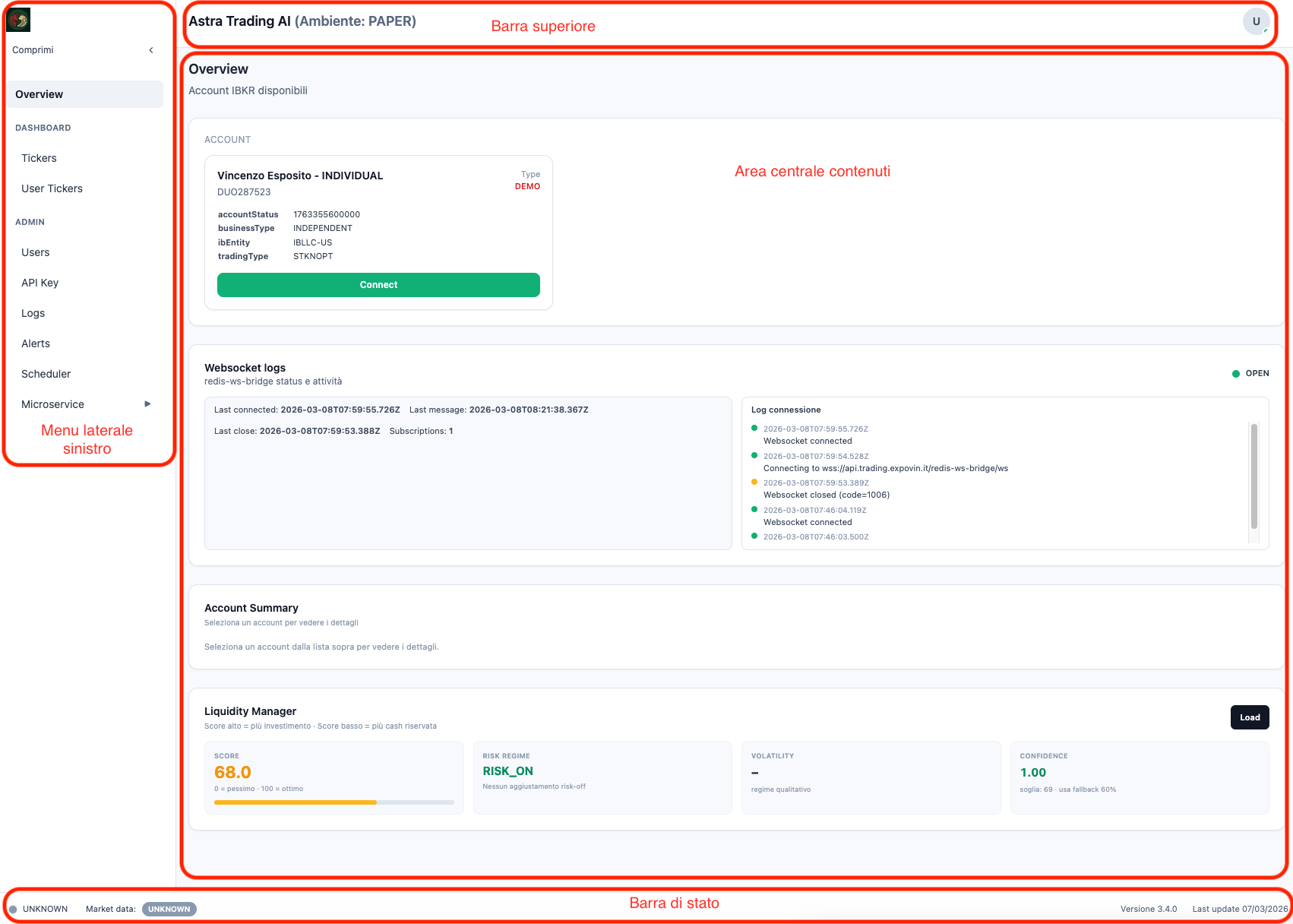Open the Users admin page
Screen dimensions: 1293x924
pos(36,252)
